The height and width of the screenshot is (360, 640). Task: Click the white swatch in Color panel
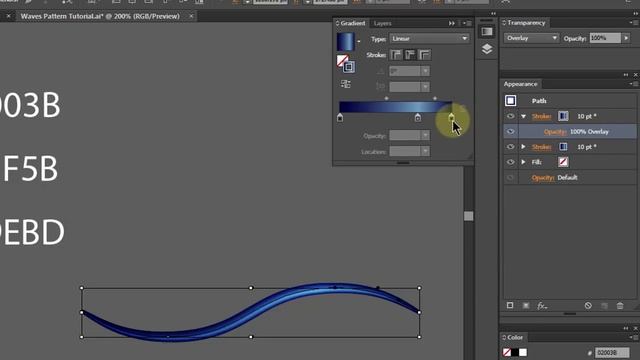(x=523, y=352)
